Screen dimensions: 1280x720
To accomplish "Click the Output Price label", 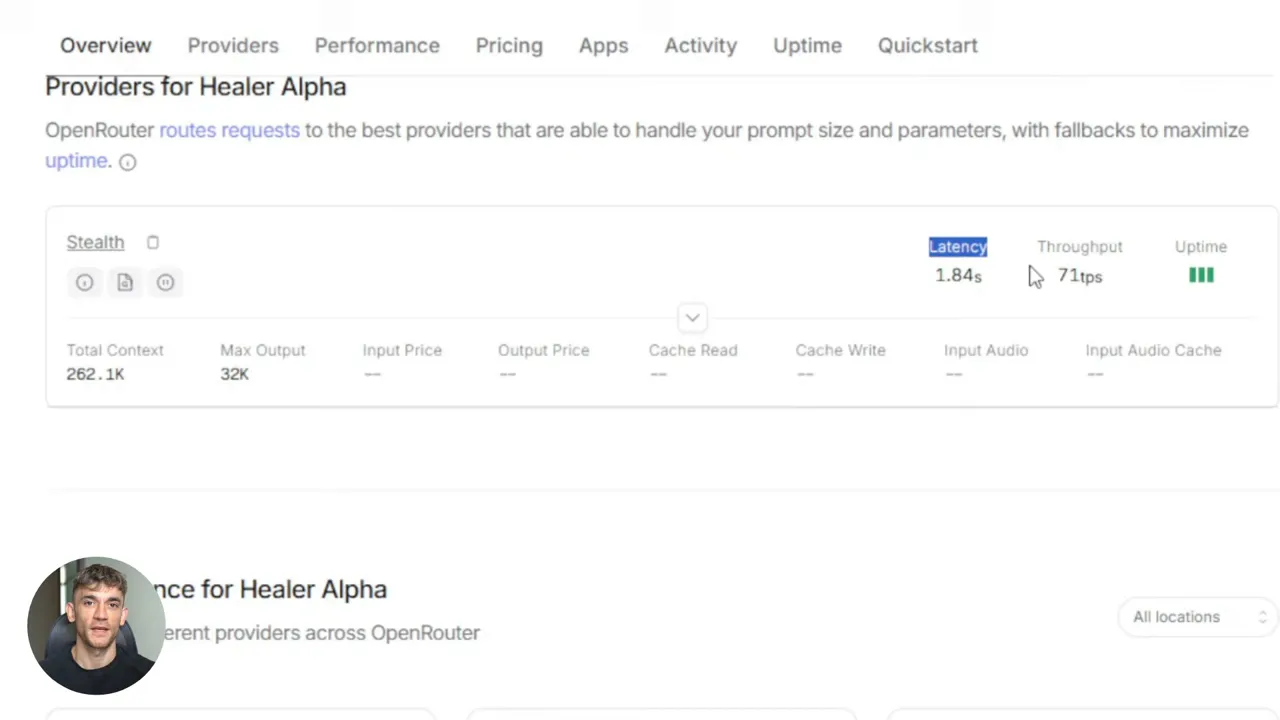I will tap(543, 350).
